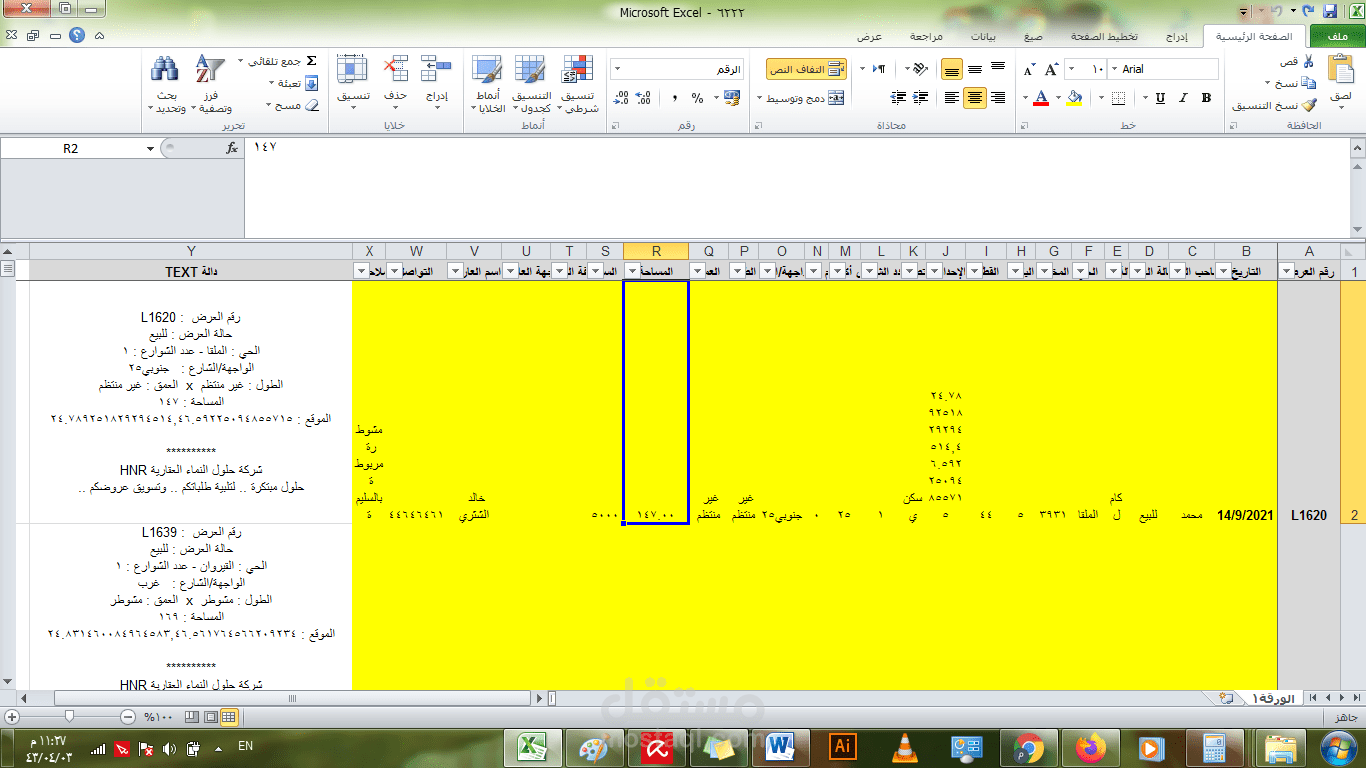
Task: Open Word from the Windows taskbar
Action: click(x=779, y=748)
